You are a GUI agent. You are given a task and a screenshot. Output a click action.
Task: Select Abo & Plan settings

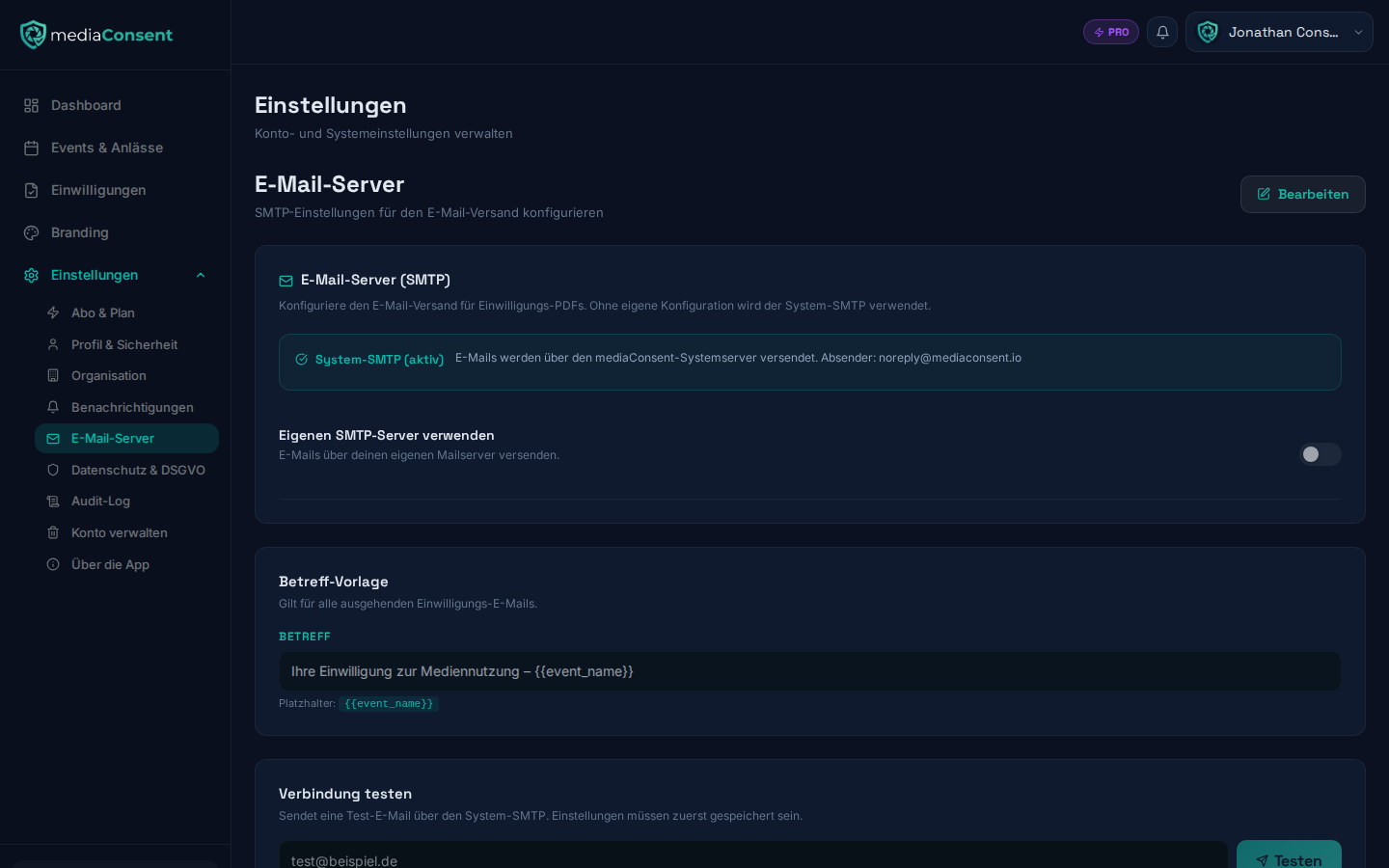[126, 312]
